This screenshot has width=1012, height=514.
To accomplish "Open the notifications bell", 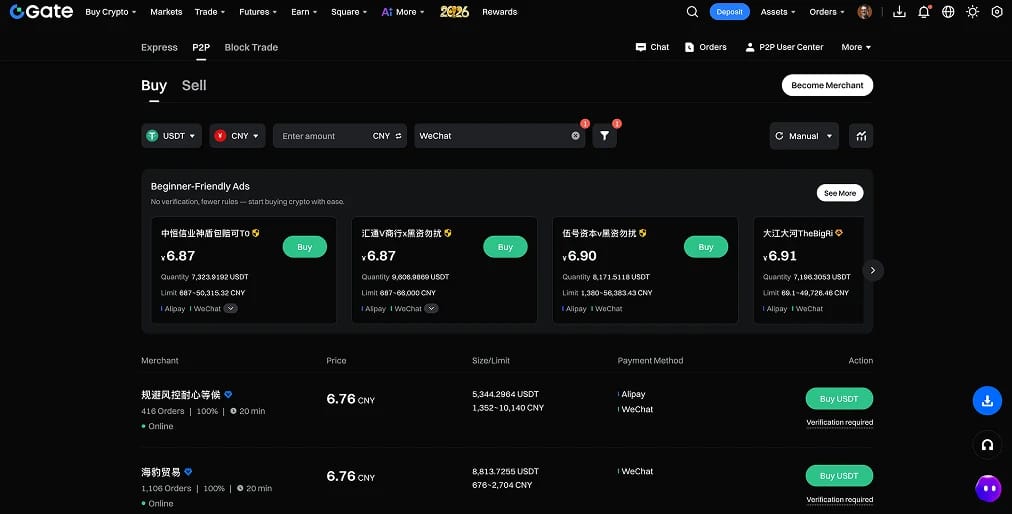I will pyautogui.click(x=924, y=12).
